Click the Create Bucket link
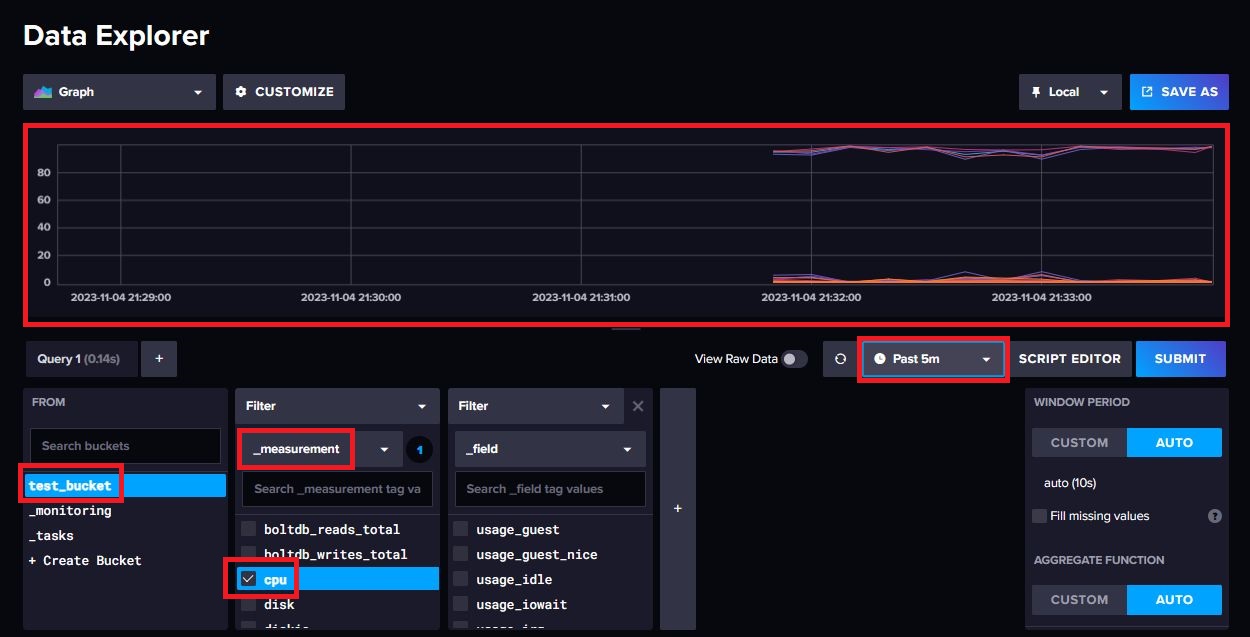 [84, 560]
